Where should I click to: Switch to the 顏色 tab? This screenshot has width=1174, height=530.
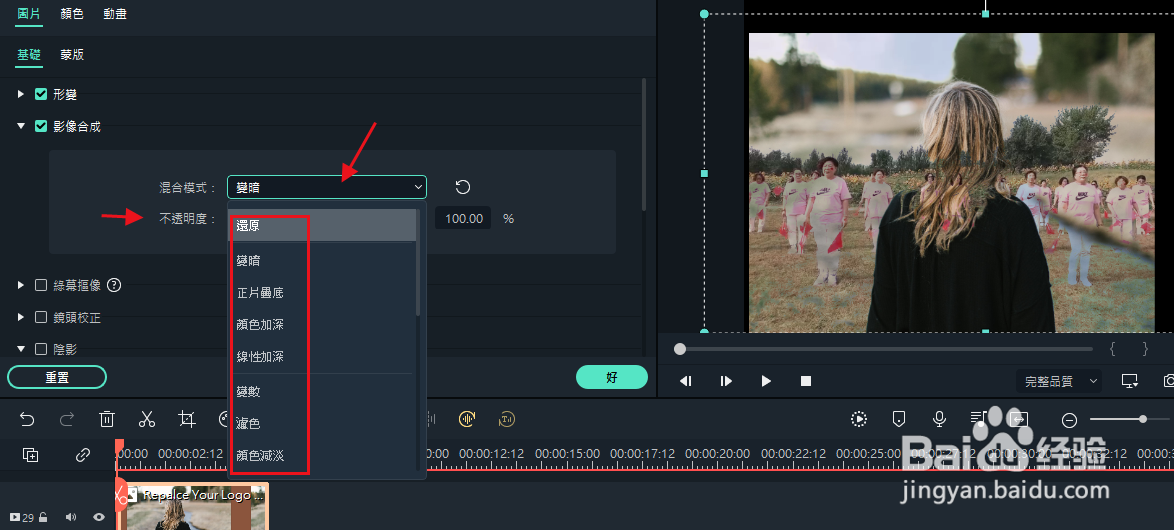tap(72, 14)
